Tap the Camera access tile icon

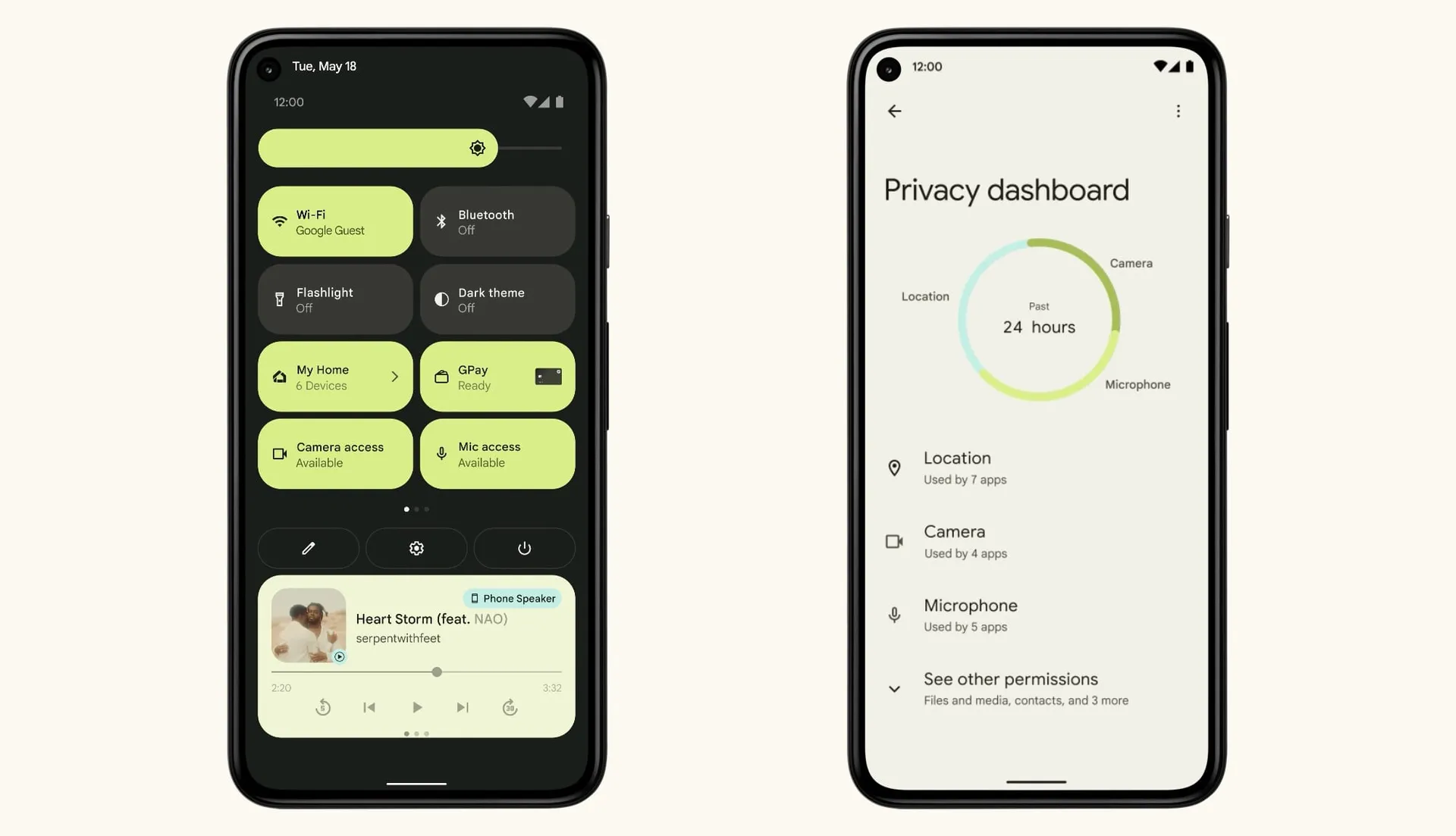pyautogui.click(x=280, y=454)
